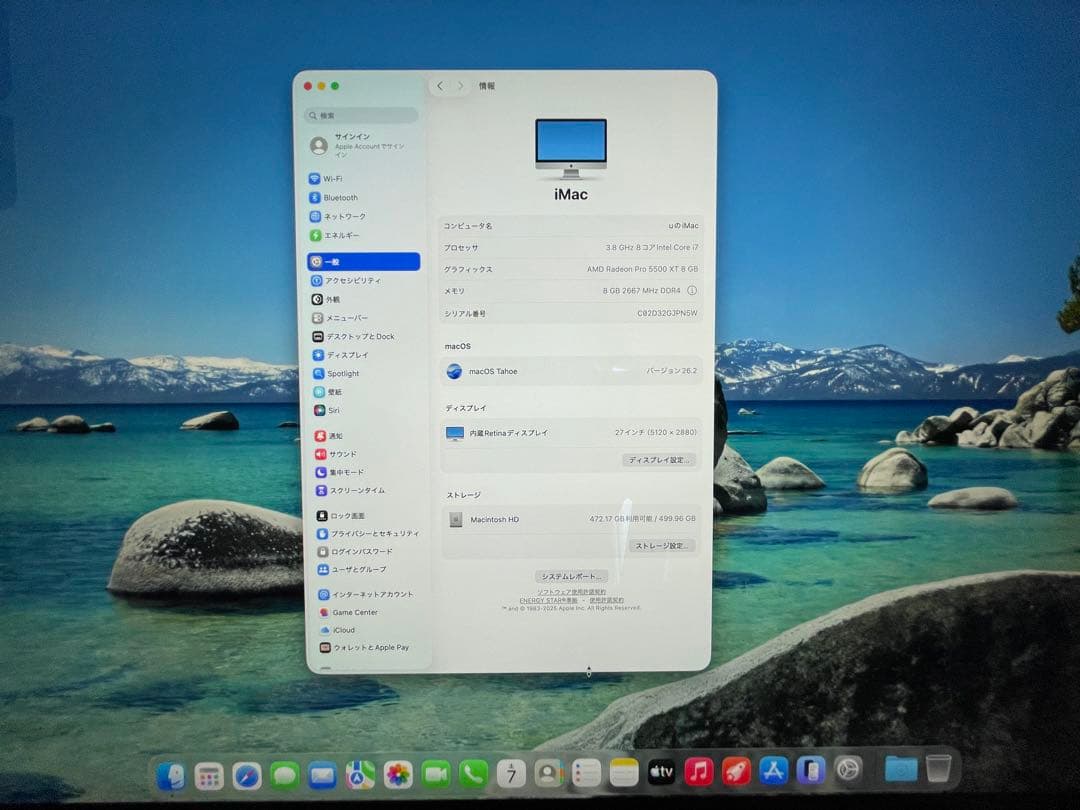
Task: Click the 検索 search field
Action: (360, 115)
